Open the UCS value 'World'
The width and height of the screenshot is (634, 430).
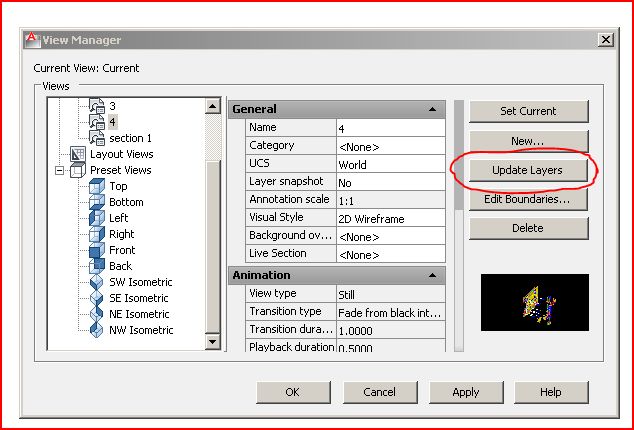coord(391,164)
